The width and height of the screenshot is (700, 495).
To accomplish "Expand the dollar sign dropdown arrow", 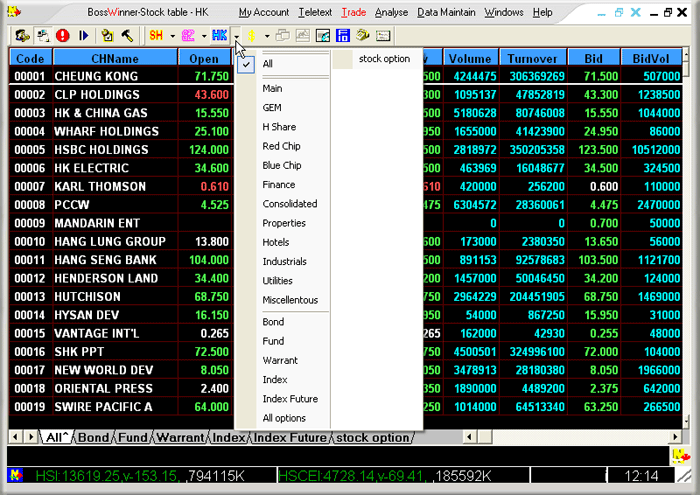I will pos(267,36).
